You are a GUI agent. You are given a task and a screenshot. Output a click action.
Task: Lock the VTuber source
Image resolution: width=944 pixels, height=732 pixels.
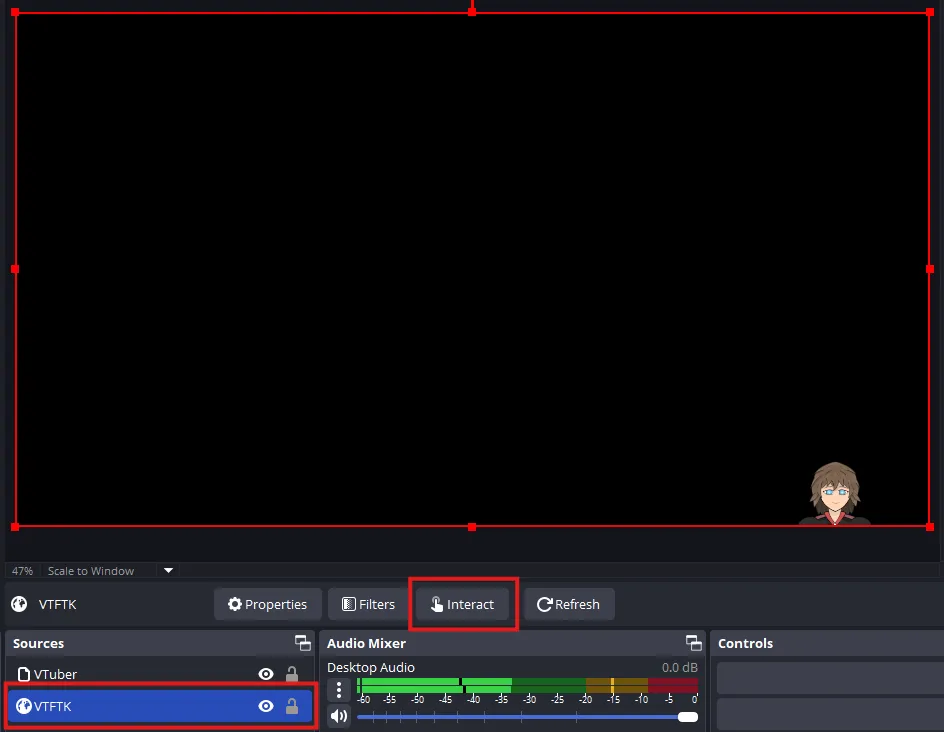(x=292, y=674)
